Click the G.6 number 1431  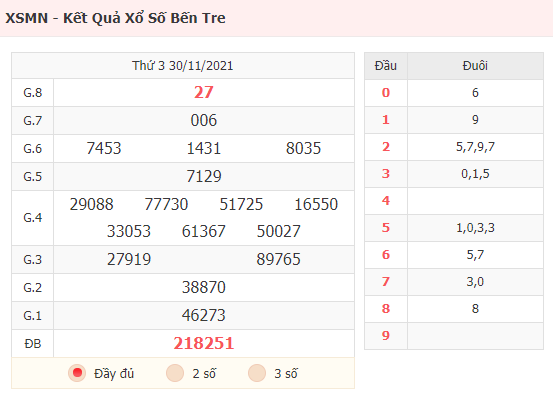204,148
